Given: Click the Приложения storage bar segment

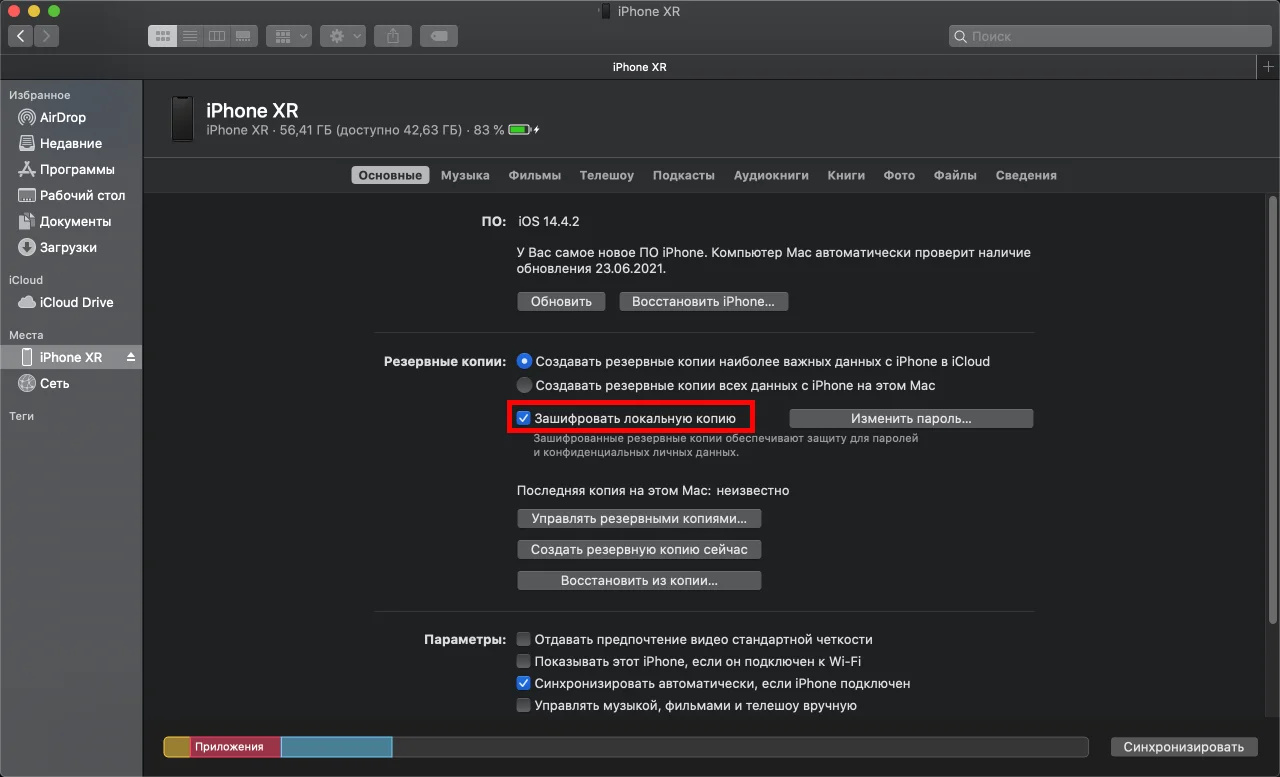Looking at the screenshot, I should pyautogui.click(x=234, y=747).
